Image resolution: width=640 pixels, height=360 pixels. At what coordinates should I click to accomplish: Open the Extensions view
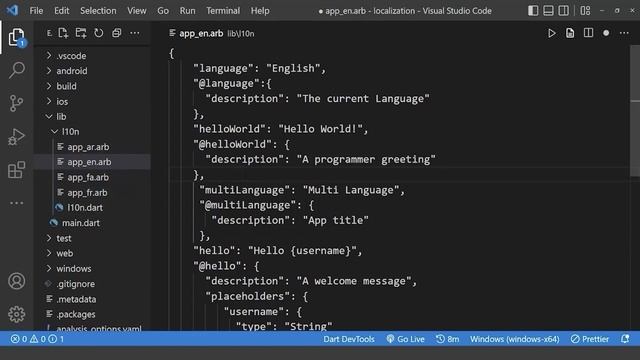16,170
